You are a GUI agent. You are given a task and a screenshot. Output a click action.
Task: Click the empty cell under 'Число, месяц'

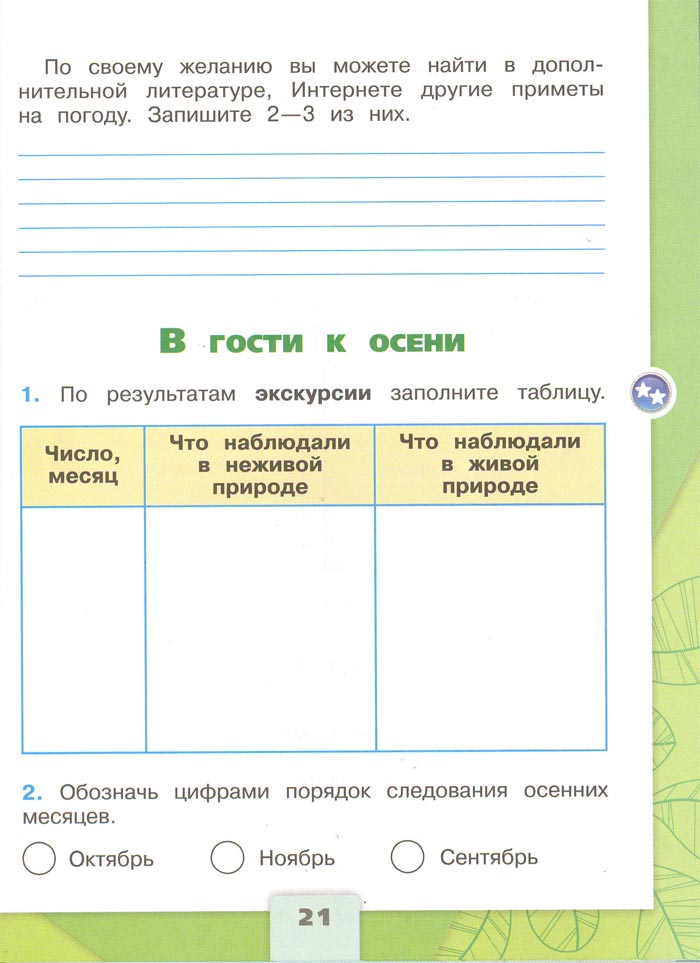pos(83,628)
